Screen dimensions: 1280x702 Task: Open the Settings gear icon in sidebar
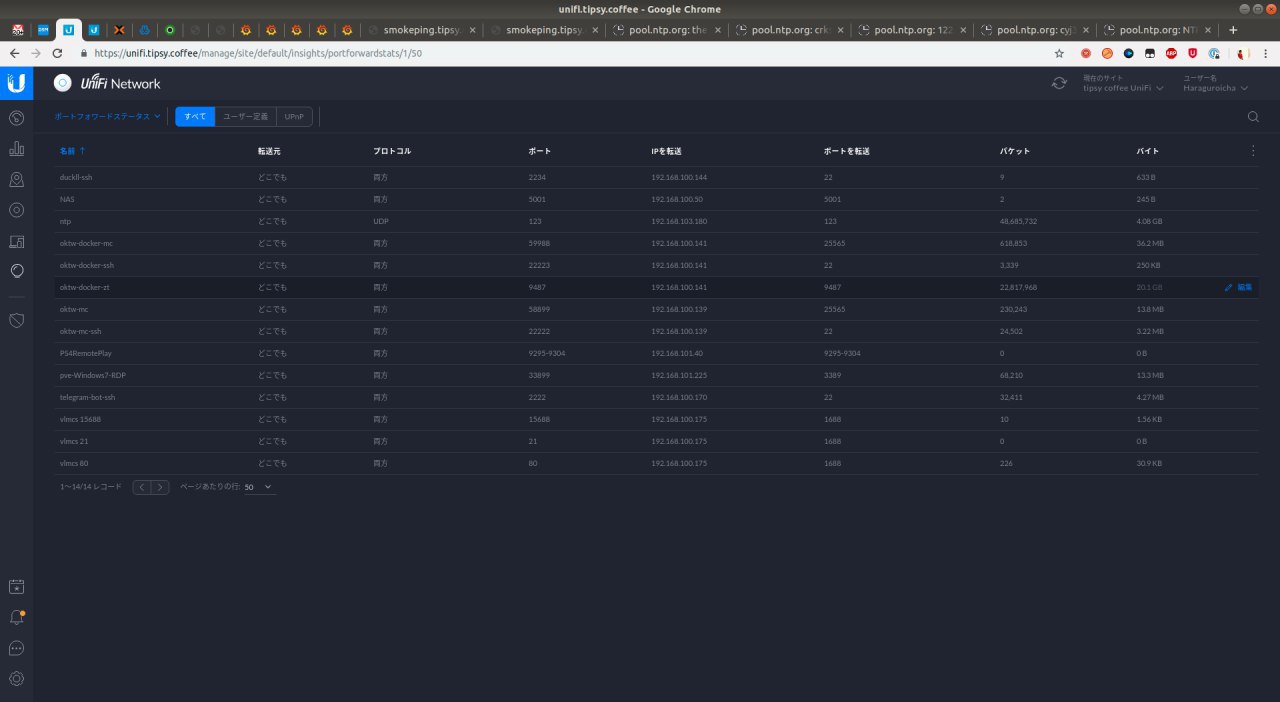point(16,679)
